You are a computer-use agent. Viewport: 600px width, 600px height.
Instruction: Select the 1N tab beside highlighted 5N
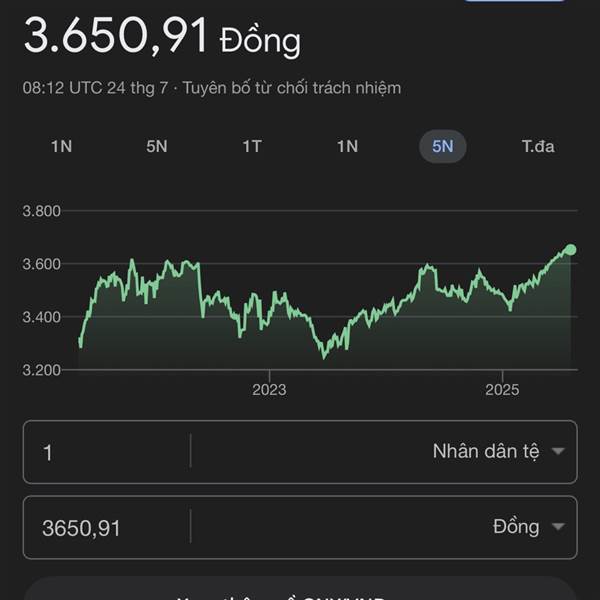point(347,147)
